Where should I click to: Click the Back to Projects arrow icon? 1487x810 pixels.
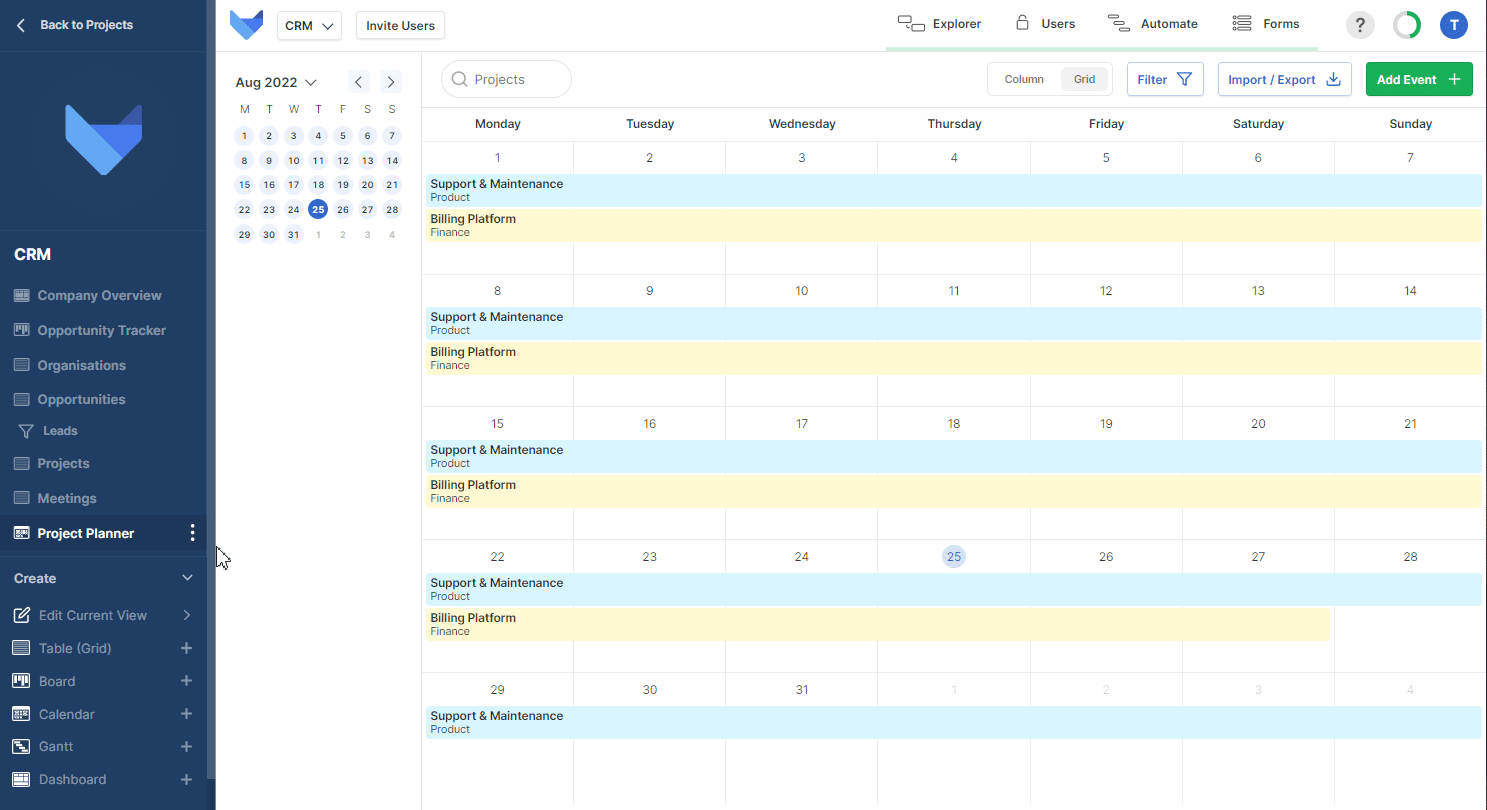(21, 25)
